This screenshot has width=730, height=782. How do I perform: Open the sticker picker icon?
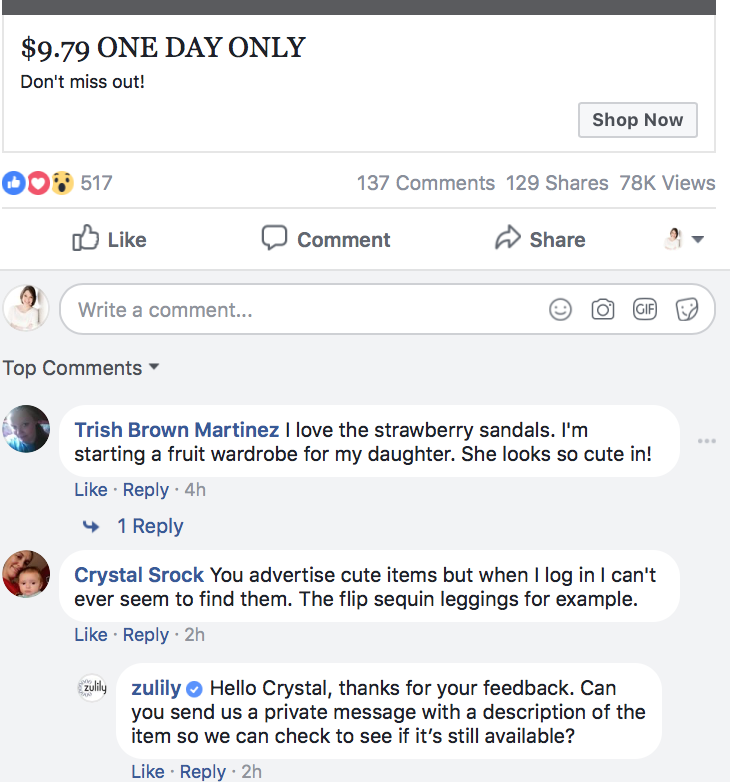click(x=687, y=310)
